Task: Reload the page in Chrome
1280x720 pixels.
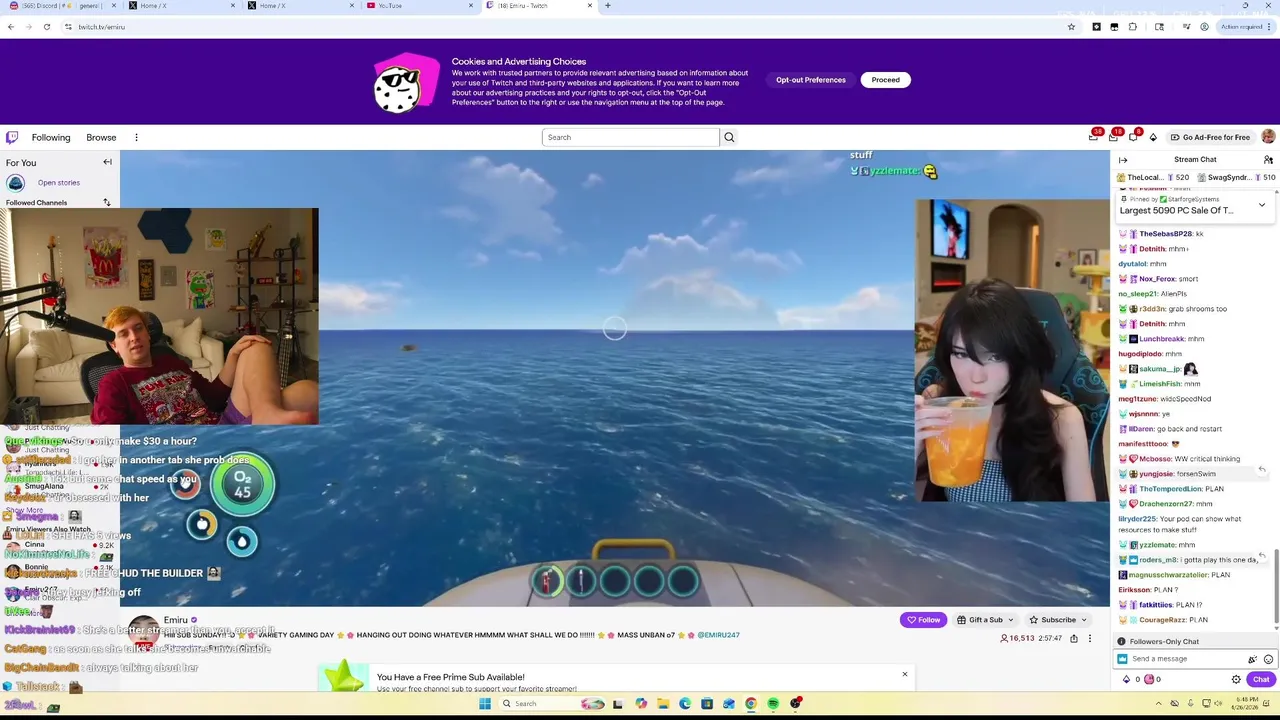Action: (x=46, y=27)
